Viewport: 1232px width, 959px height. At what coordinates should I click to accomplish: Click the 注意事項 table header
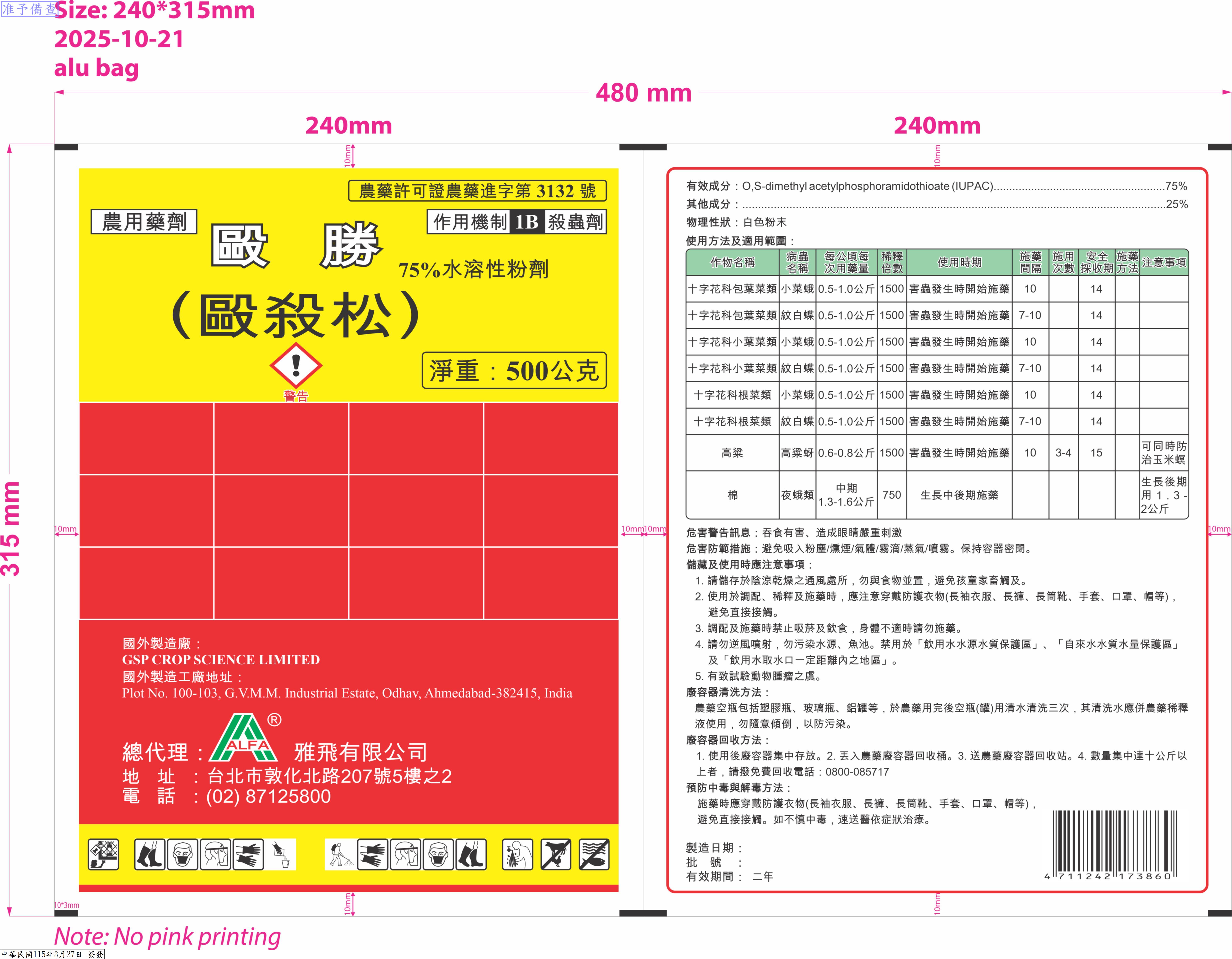tap(1164, 262)
